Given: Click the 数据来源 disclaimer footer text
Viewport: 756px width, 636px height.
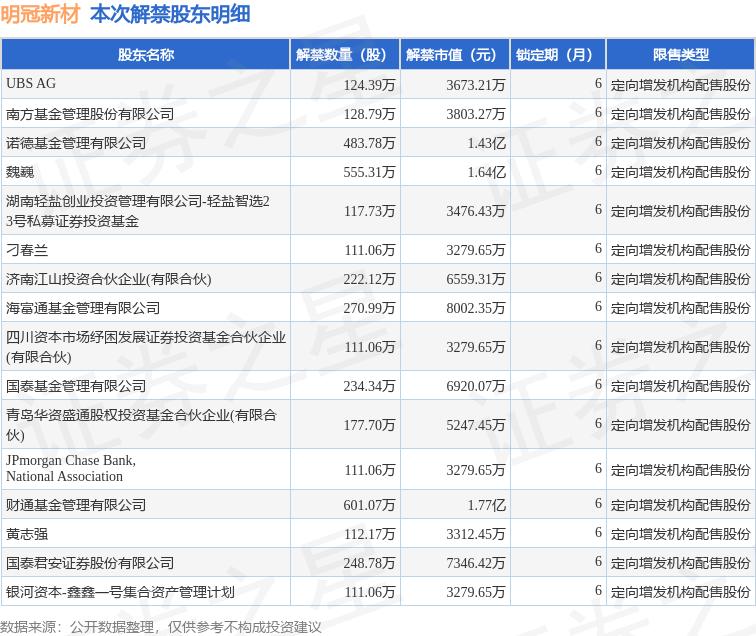Looking at the screenshot, I should [161, 627].
